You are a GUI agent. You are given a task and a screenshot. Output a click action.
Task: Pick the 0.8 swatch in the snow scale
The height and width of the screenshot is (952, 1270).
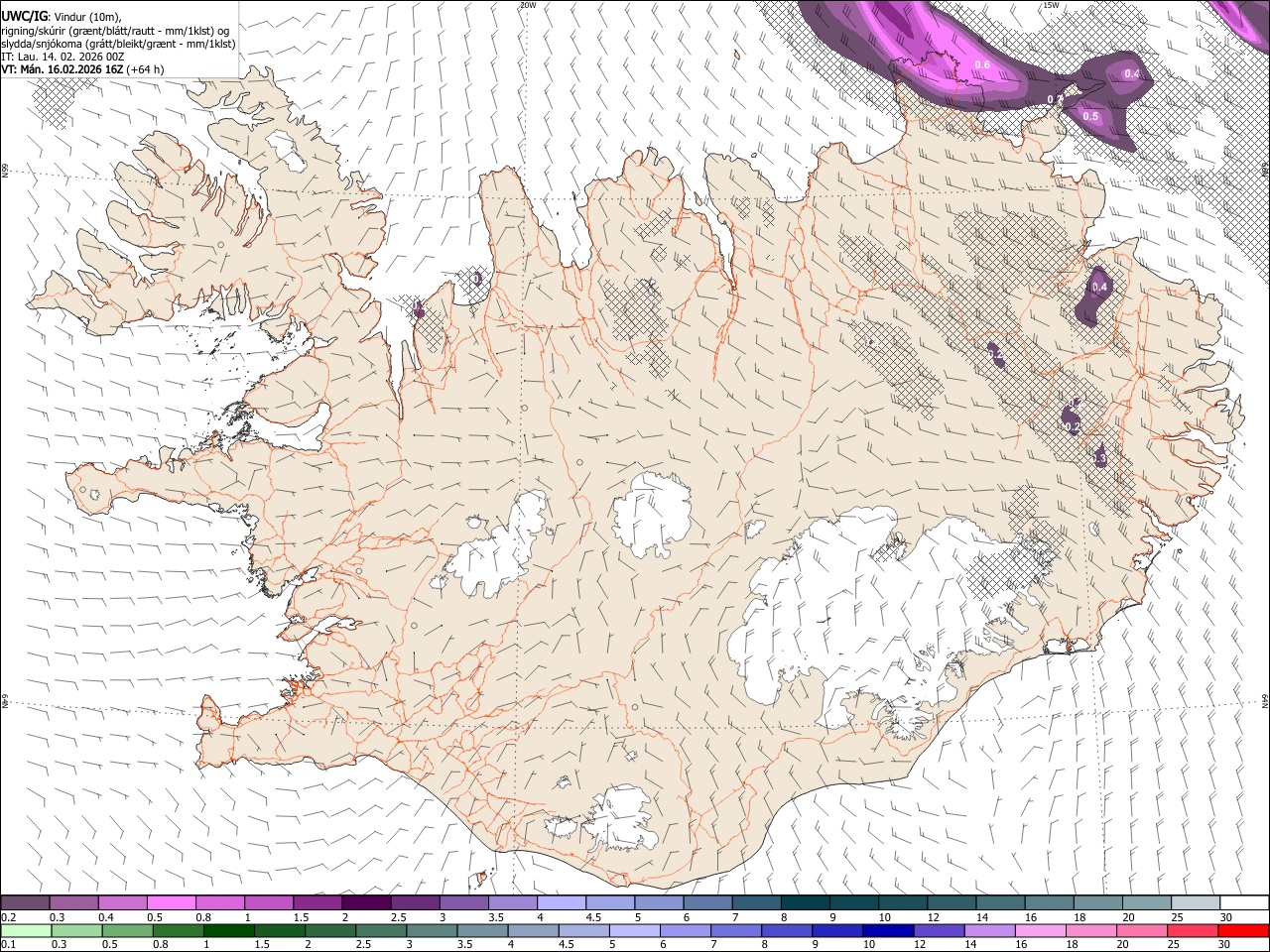pyautogui.click(x=219, y=903)
